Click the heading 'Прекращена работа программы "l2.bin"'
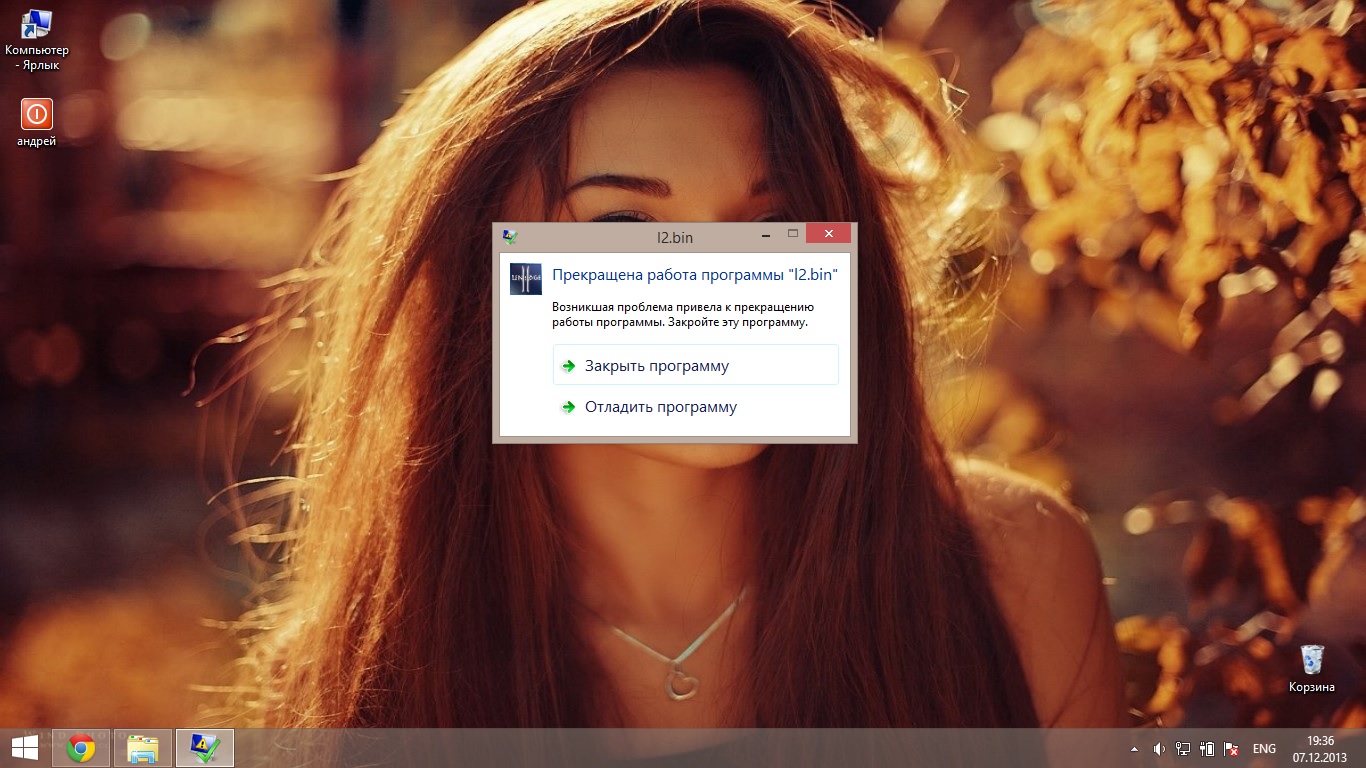The width and height of the screenshot is (1366, 768). (695, 274)
